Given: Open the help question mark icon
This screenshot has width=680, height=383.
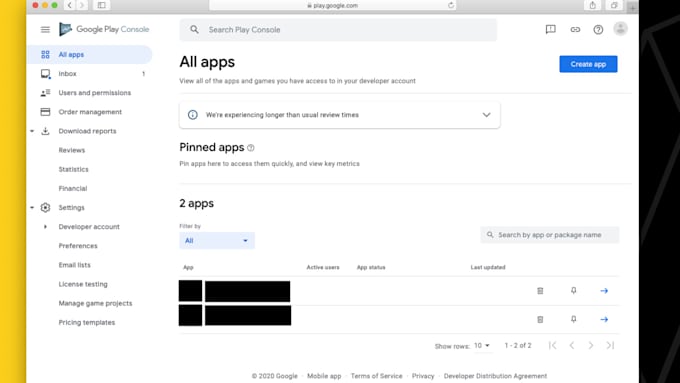Looking at the screenshot, I should tap(598, 29).
